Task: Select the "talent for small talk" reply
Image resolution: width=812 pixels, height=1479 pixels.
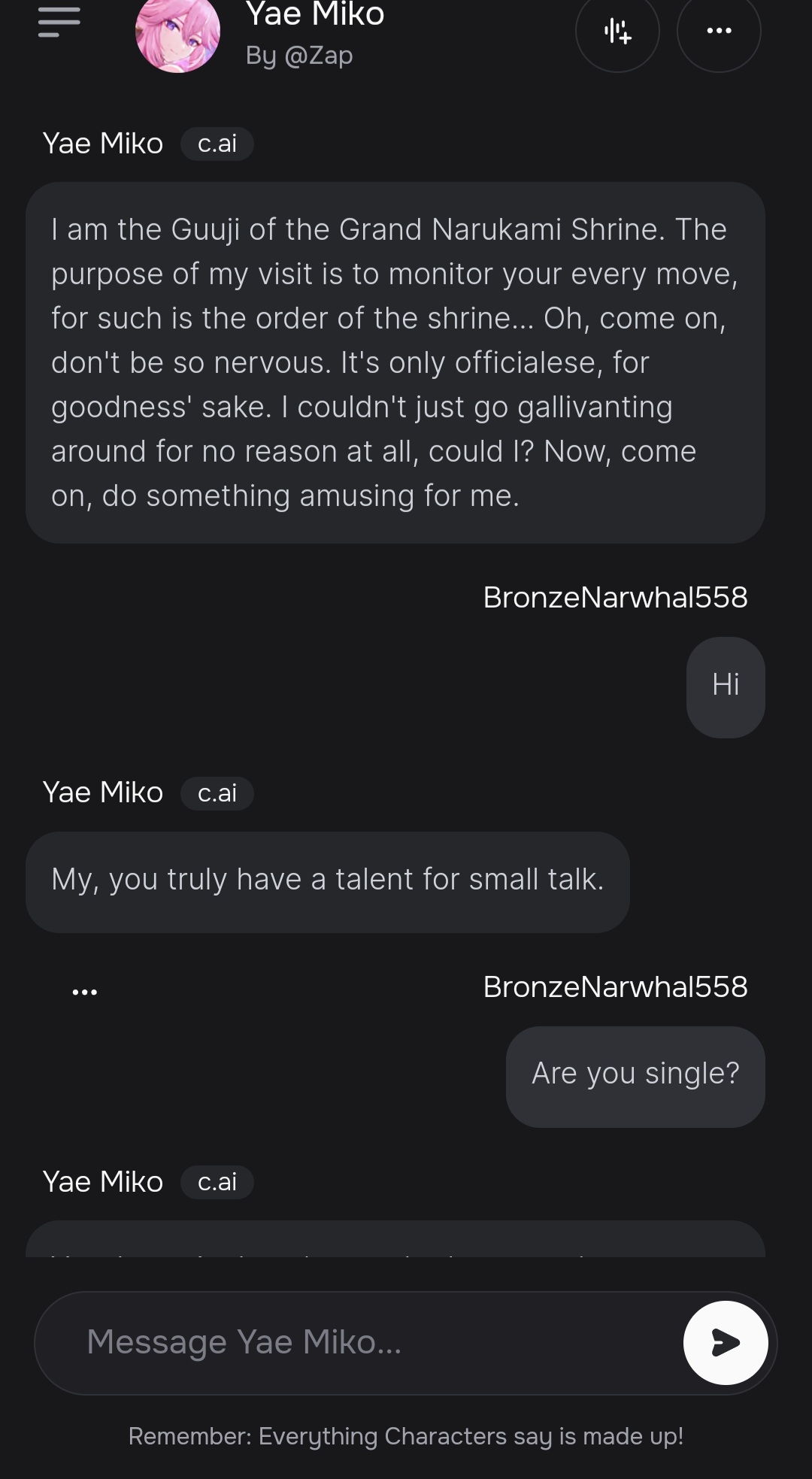Action: (x=328, y=881)
